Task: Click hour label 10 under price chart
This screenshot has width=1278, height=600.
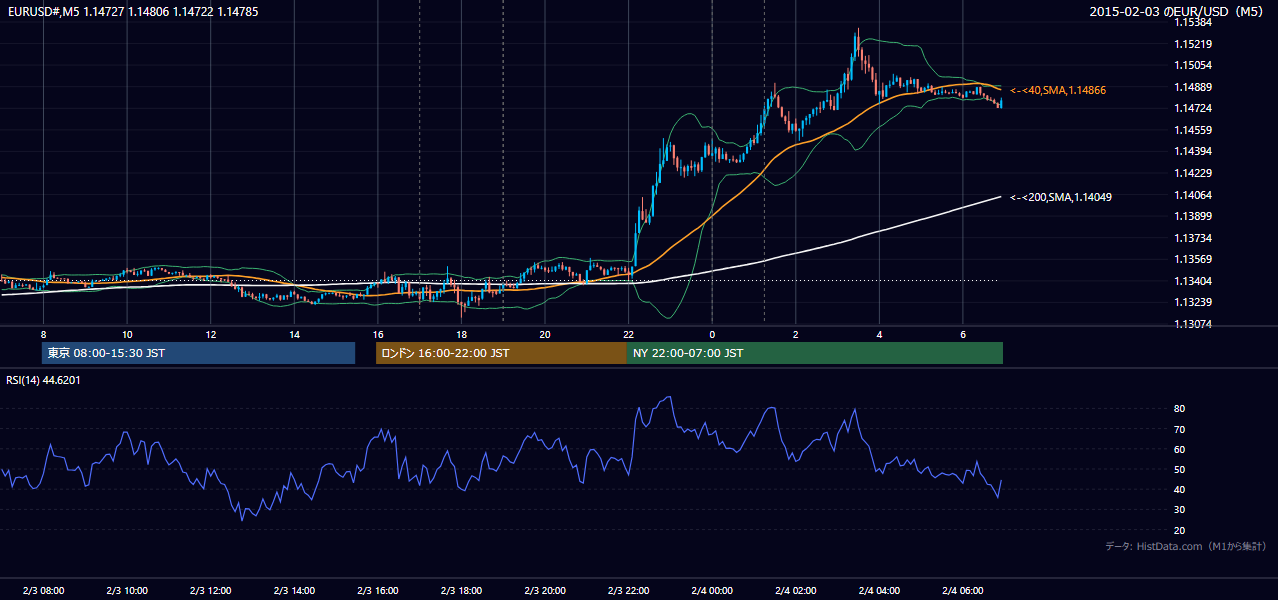Action: click(x=127, y=334)
